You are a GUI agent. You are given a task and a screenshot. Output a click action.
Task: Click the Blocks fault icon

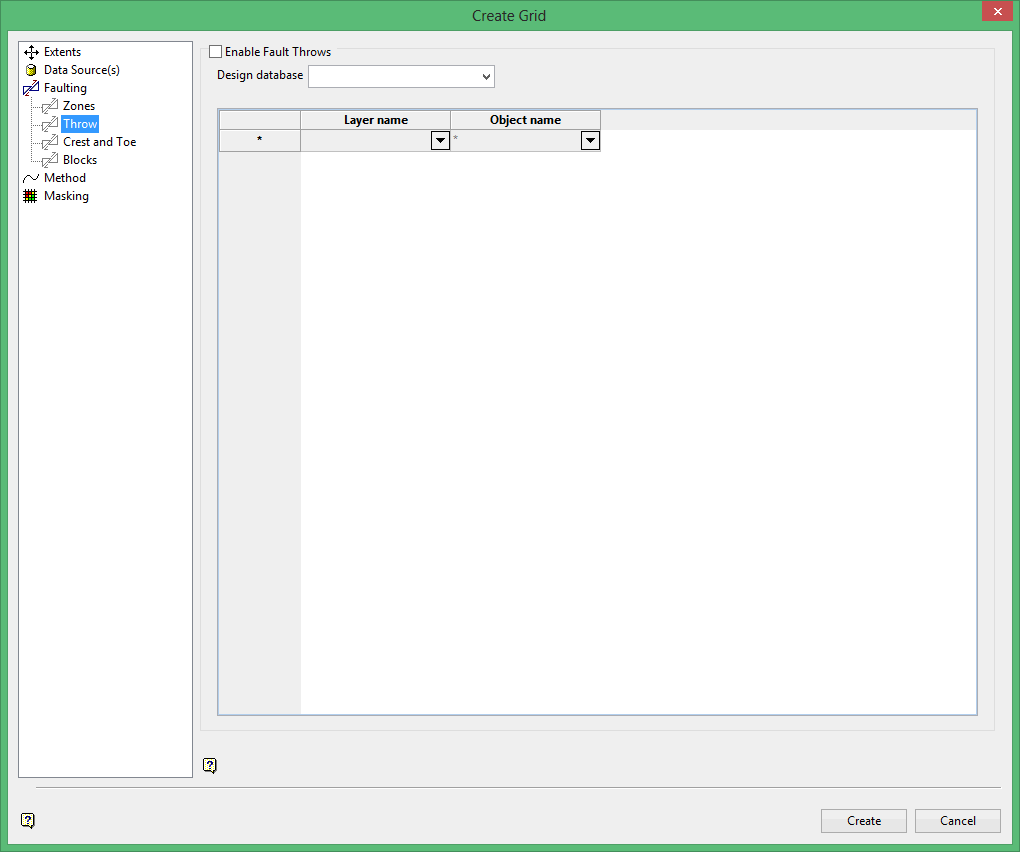[x=50, y=160]
